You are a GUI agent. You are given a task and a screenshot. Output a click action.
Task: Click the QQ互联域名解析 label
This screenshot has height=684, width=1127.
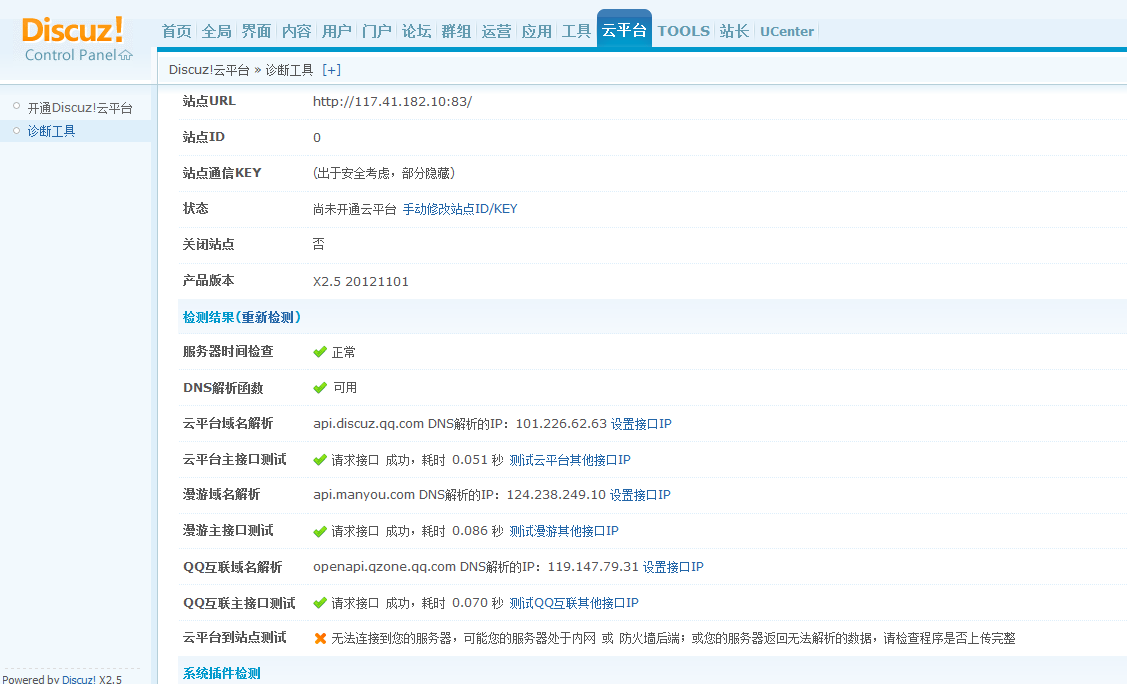click(x=232, y=567)
